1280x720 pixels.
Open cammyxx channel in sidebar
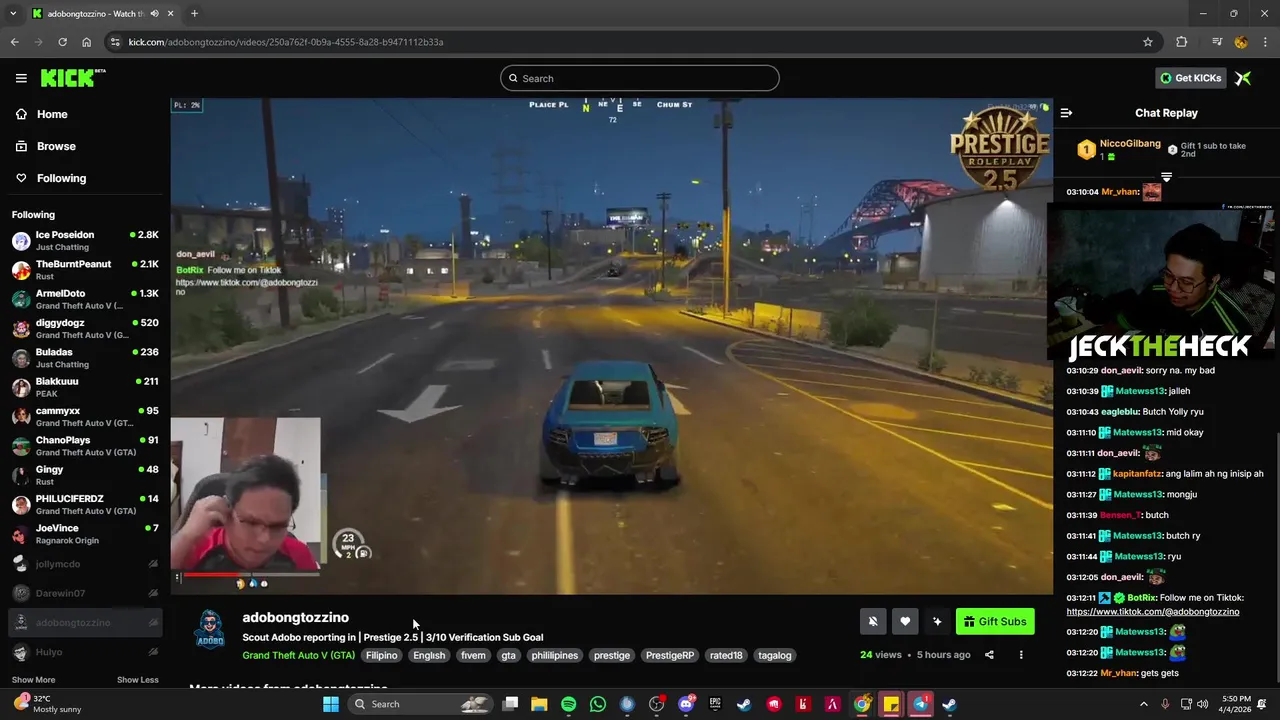[x=85, y=416]
